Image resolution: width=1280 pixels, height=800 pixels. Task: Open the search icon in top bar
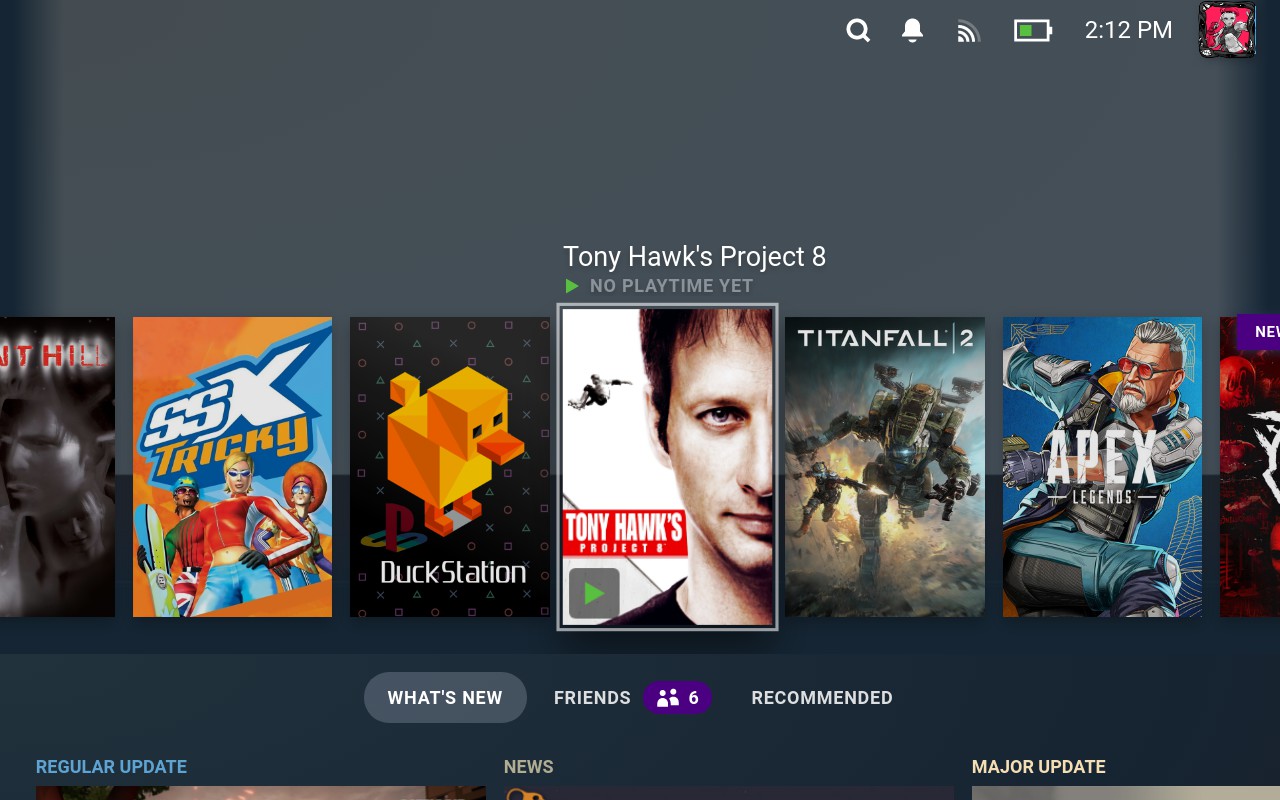click(x=858, y=30)
